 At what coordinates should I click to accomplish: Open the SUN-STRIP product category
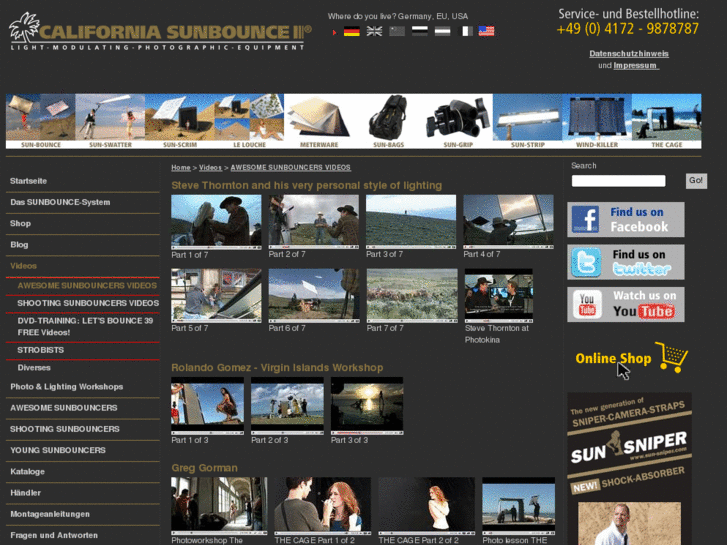tap(527, 121)
